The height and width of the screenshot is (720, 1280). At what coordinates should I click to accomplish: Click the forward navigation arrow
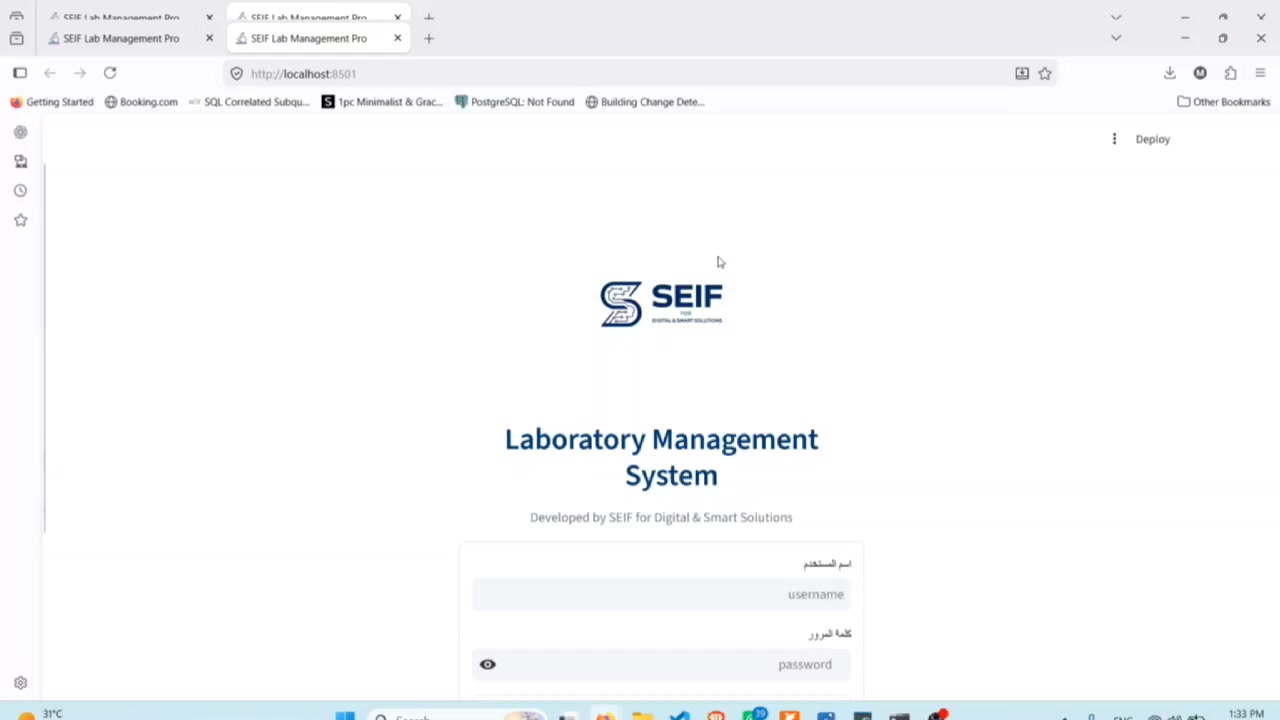(80, 73)
